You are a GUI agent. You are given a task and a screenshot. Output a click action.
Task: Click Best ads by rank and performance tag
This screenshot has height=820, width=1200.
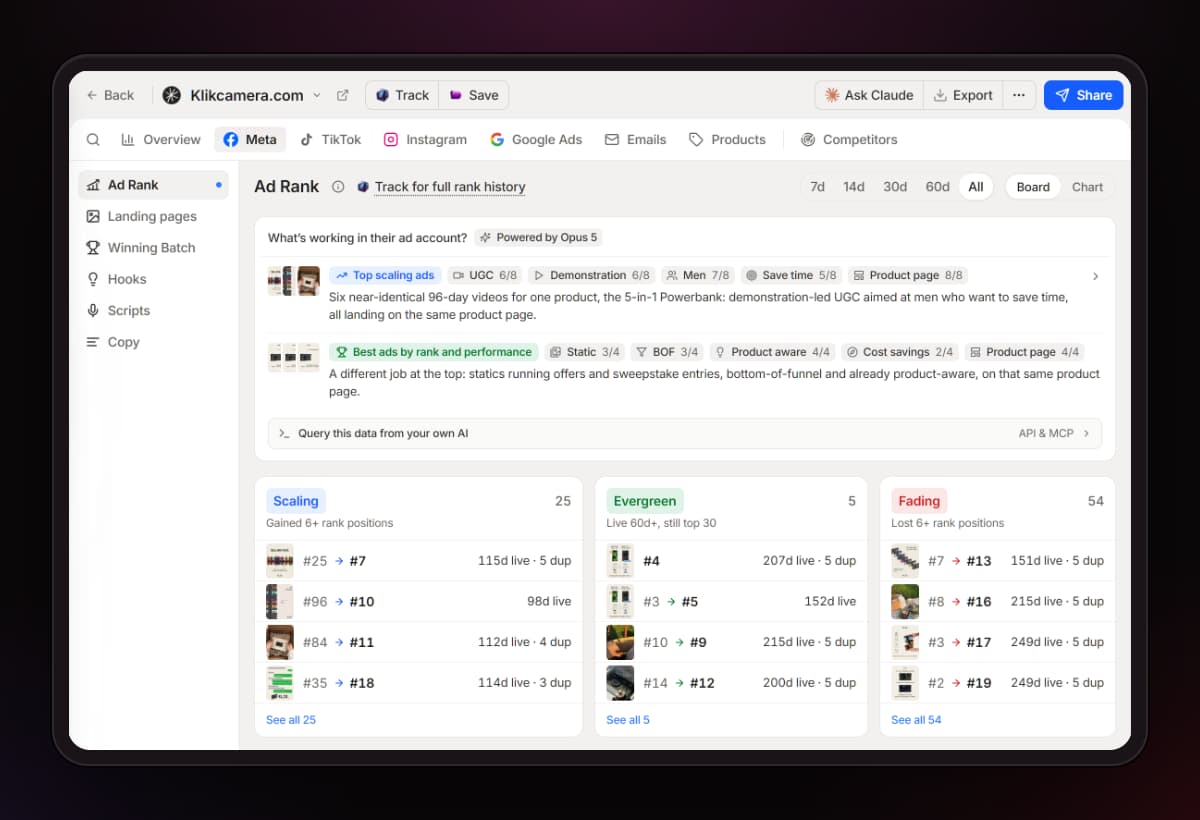pos(433,352)
